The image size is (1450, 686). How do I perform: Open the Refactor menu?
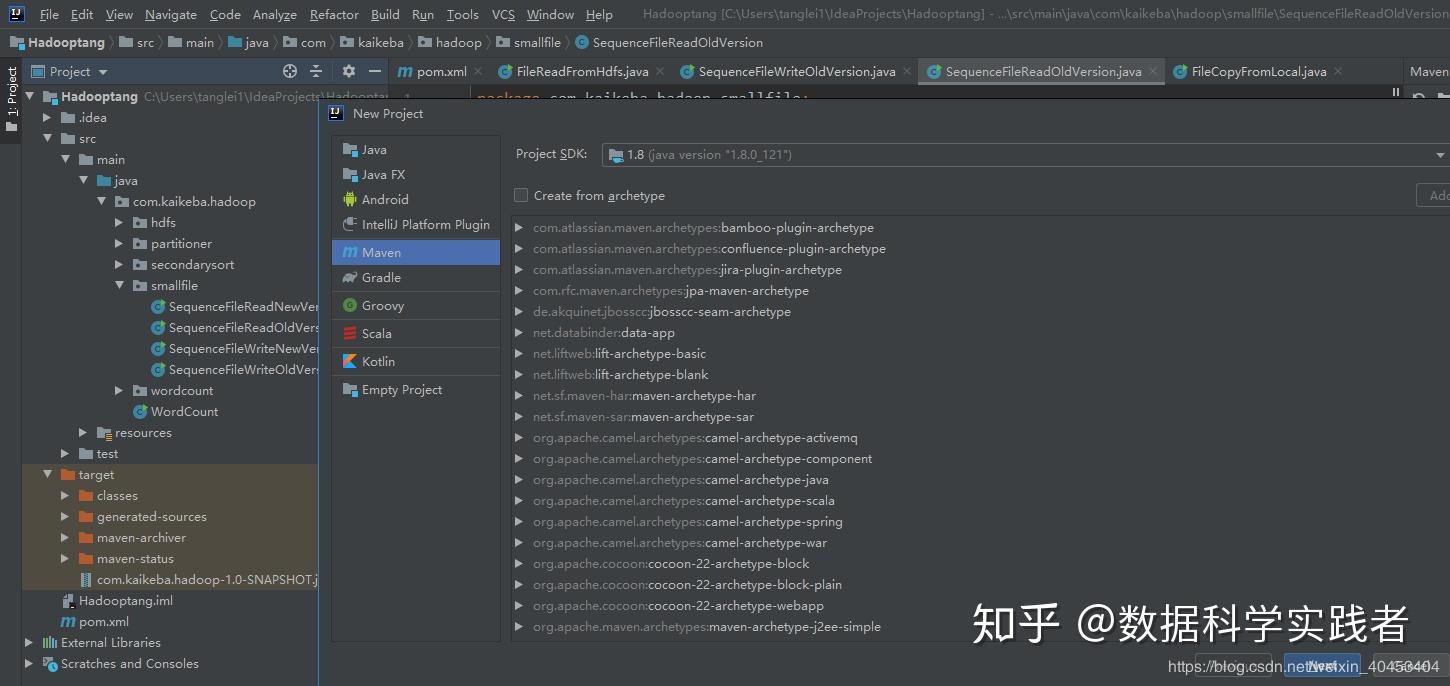point(334,14)
